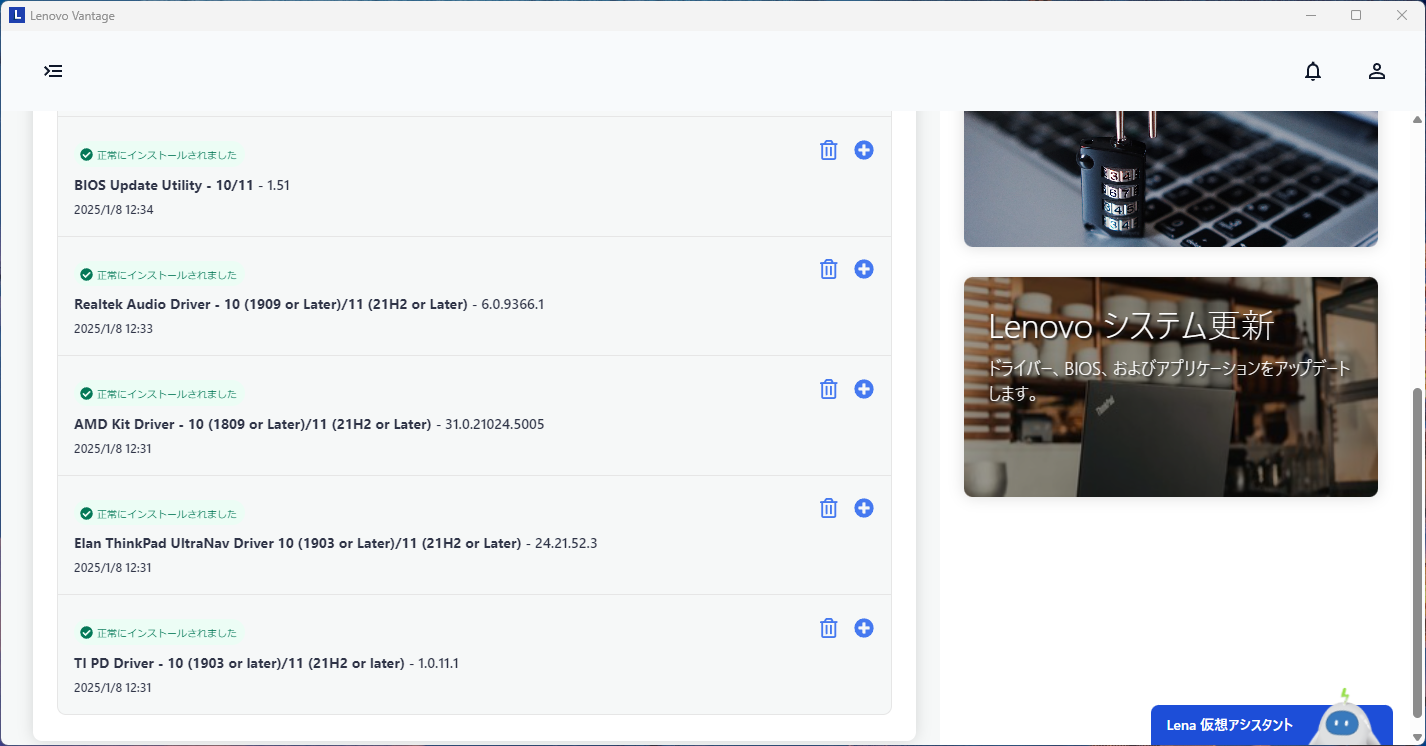Minimize the Lenovo Vantage window
This screenshot has width=1426, height=746.
[1310, 15]
